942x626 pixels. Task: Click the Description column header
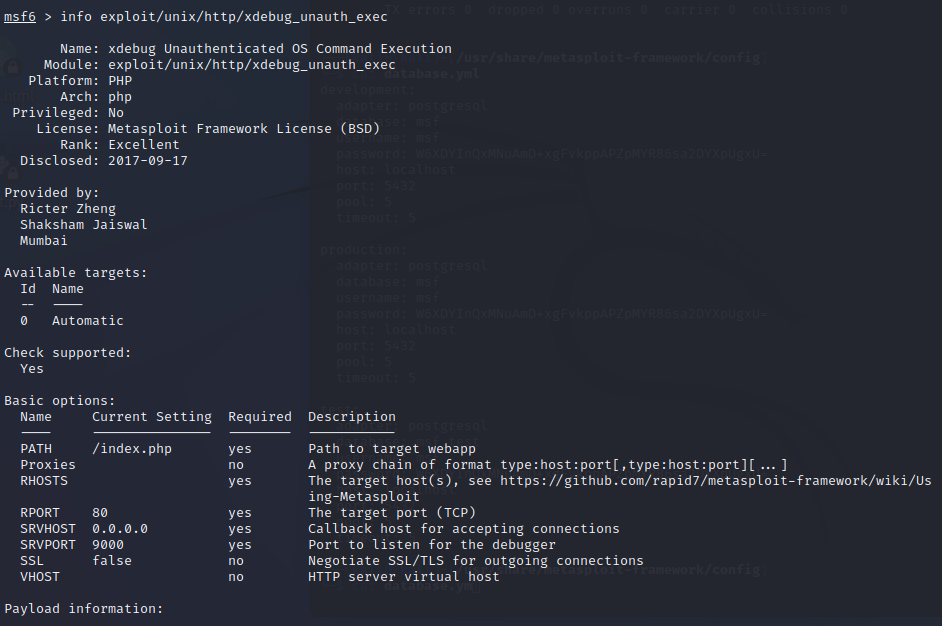click(x=352, y=417)
